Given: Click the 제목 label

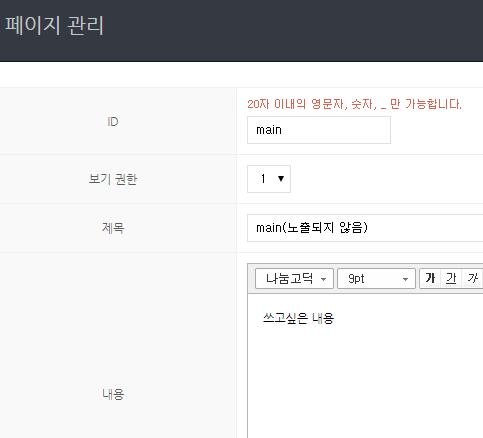Looking at the screenshot, I should pos(113,228).
